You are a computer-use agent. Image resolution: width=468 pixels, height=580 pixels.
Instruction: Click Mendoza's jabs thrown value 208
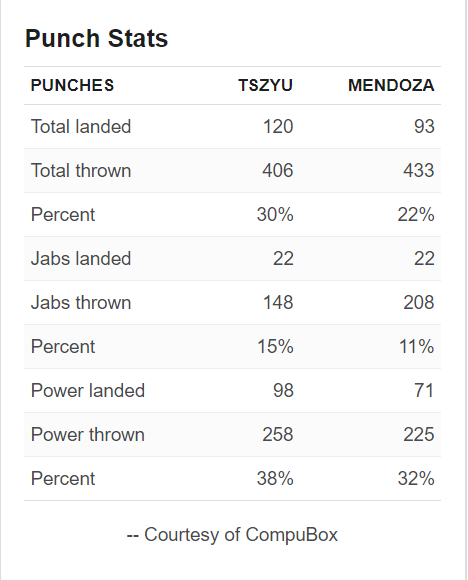click(x=418, y=302)
